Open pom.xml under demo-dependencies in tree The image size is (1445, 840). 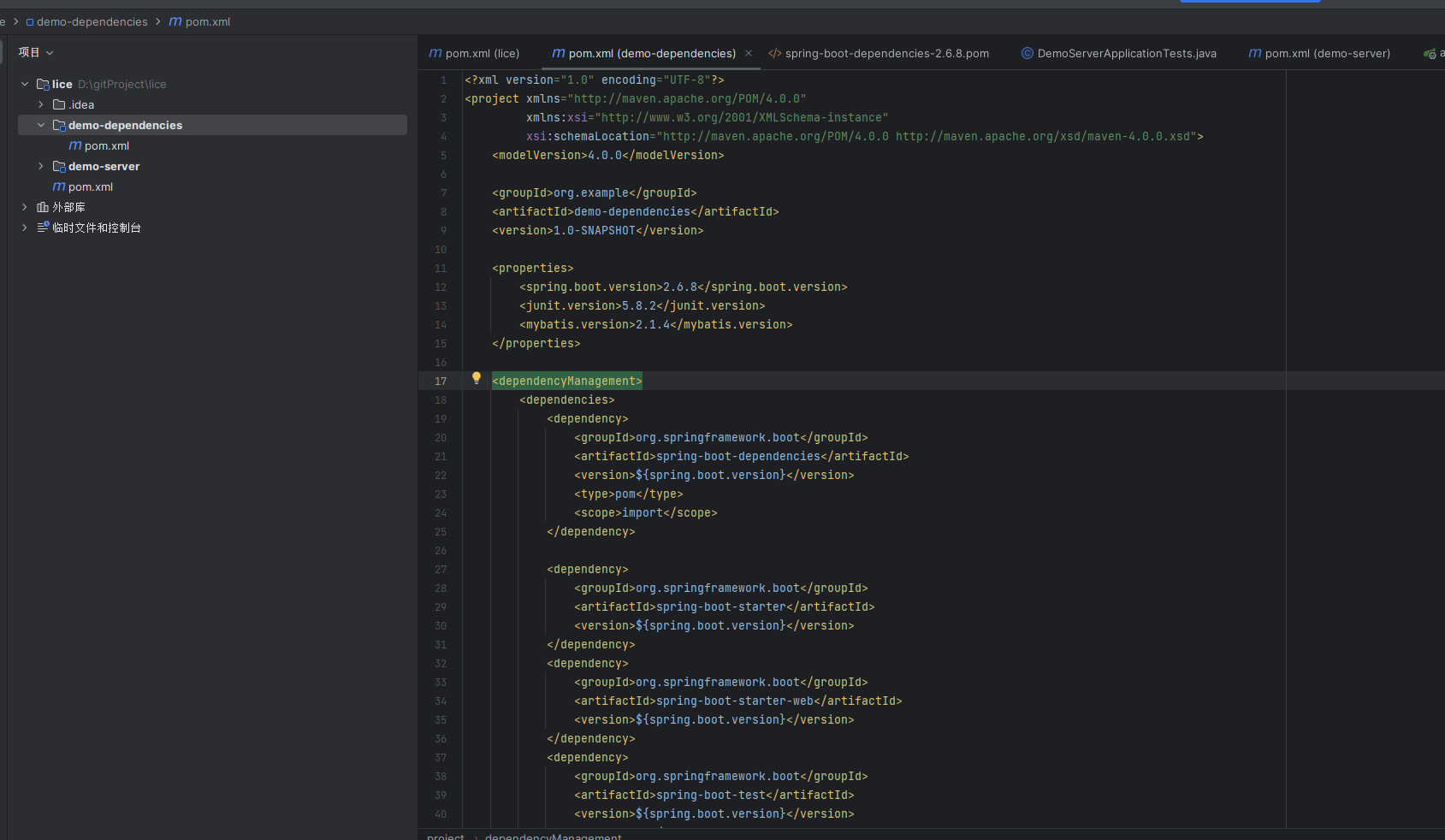106,145
